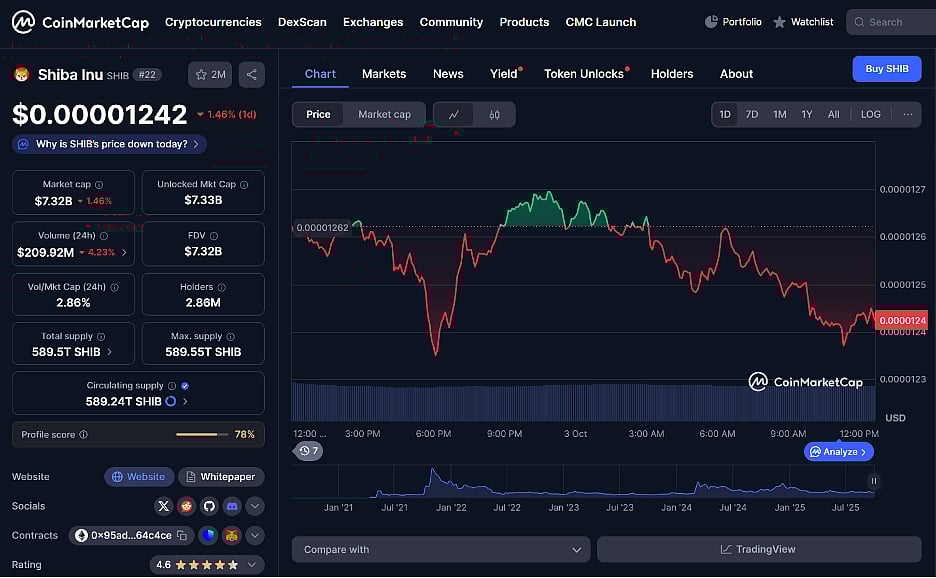The image size is (936, 578).
Task: Open the Compare with dropdown
Action: pyautogui.click(x=440, y=549)
